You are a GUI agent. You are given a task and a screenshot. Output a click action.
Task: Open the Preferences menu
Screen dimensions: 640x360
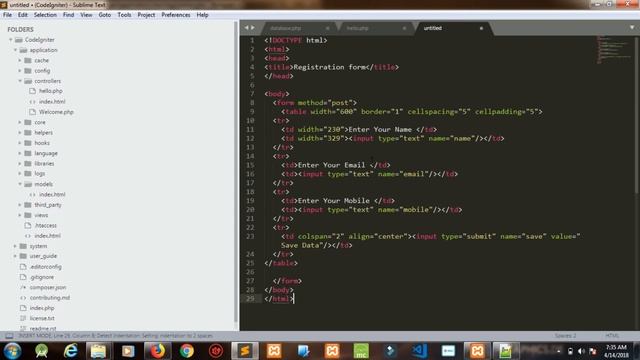[x=176, y=15]
